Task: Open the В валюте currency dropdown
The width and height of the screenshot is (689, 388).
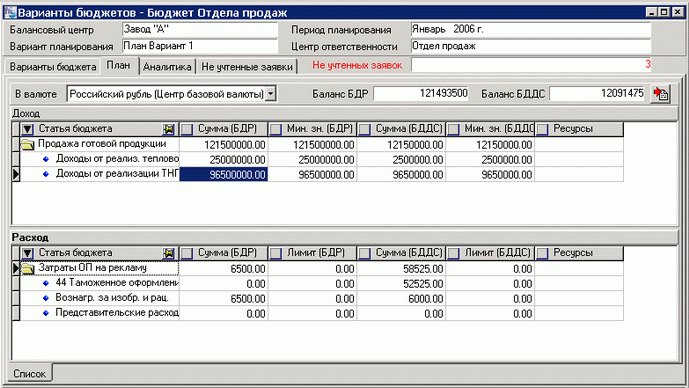Action: [x=271, y=94]
